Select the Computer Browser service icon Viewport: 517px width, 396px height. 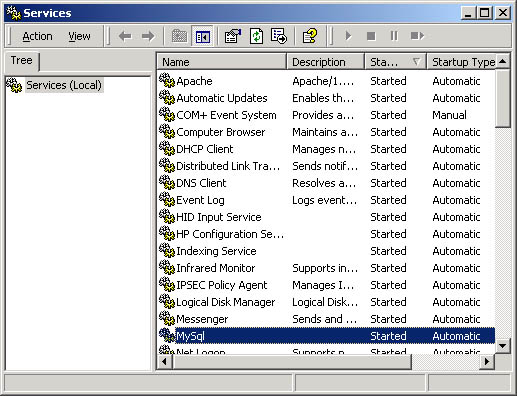(167, 132)
